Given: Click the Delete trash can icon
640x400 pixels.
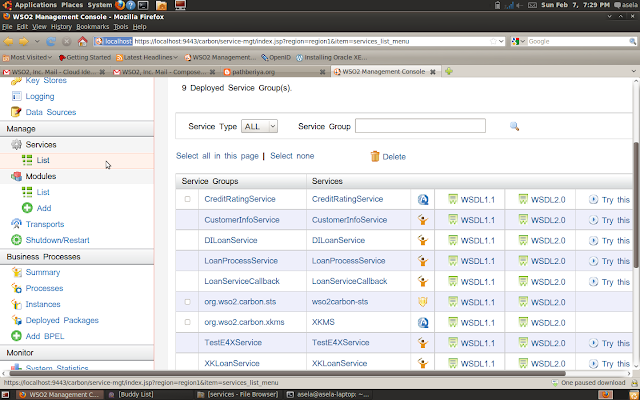Looking at the screenshot, I should 375,156.
